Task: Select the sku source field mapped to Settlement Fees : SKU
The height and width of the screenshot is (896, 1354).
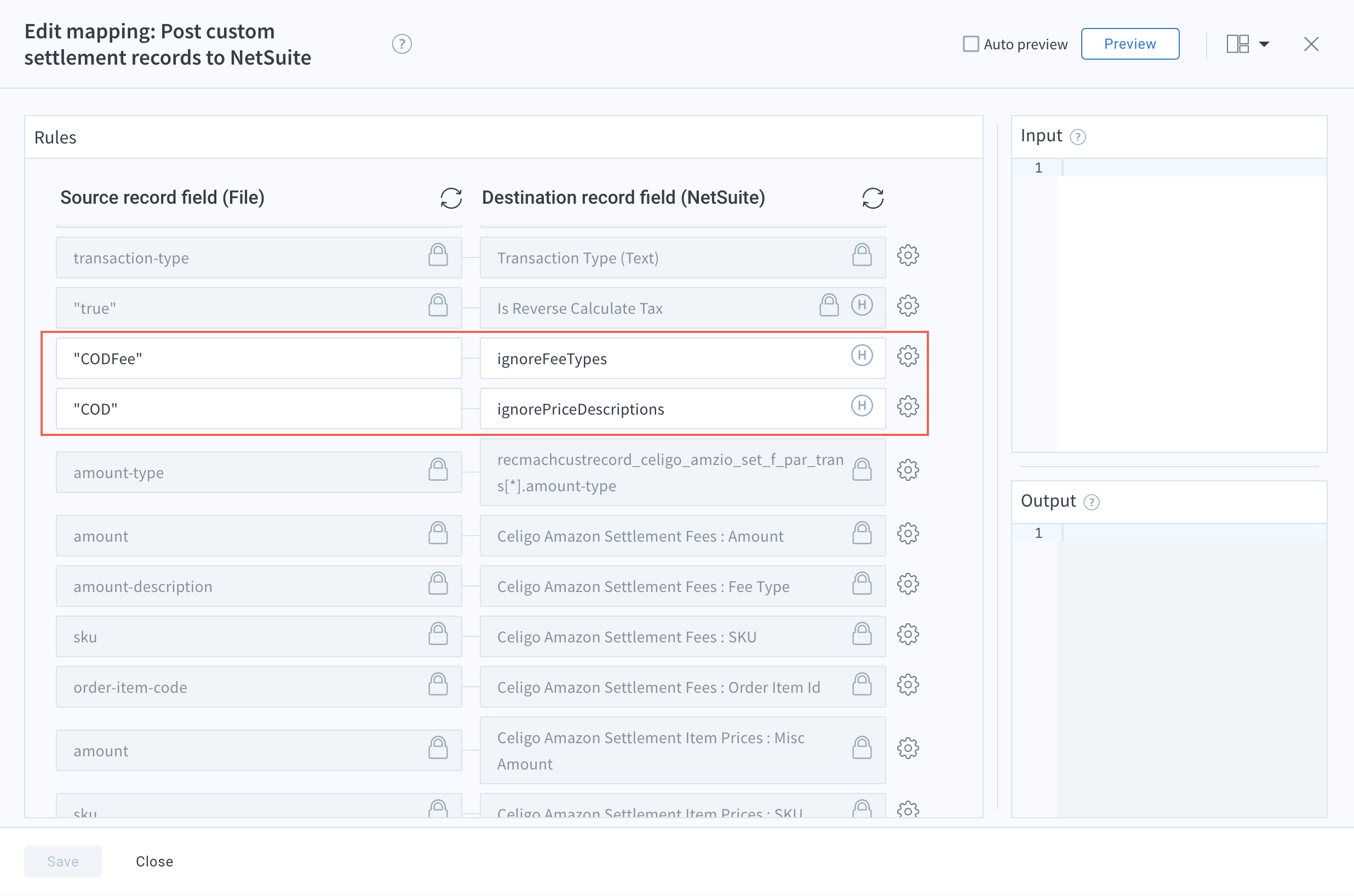Action: click(x=259, y=636)
